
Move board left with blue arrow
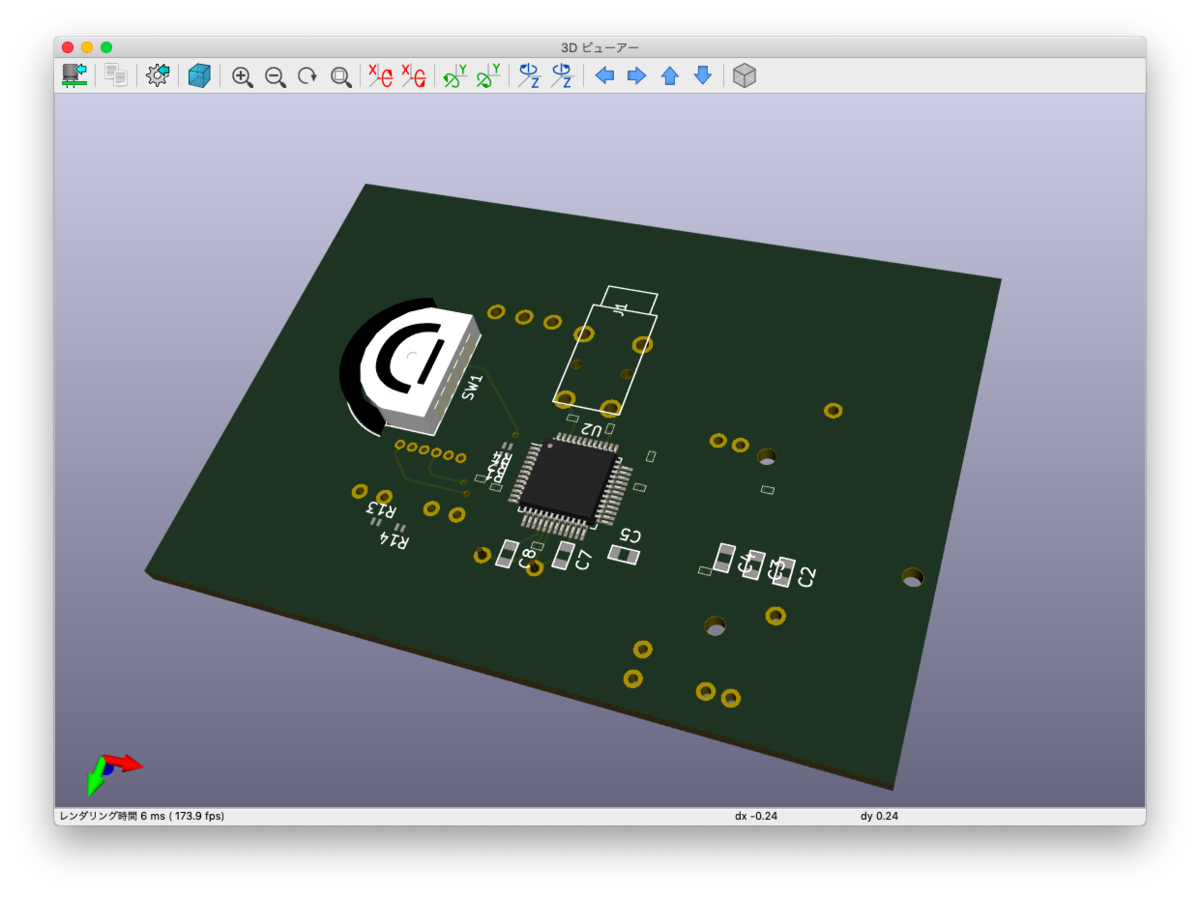(604, 76)
